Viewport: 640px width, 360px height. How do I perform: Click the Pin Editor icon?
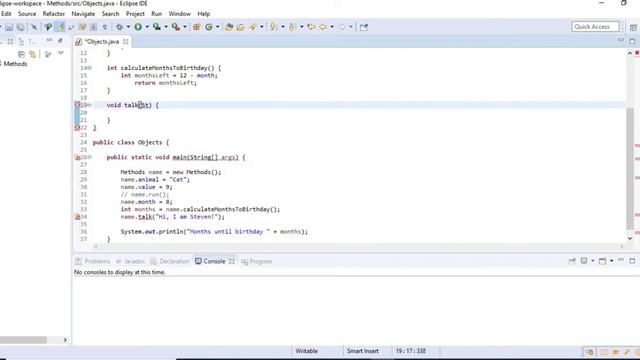(x=364, y=27)
